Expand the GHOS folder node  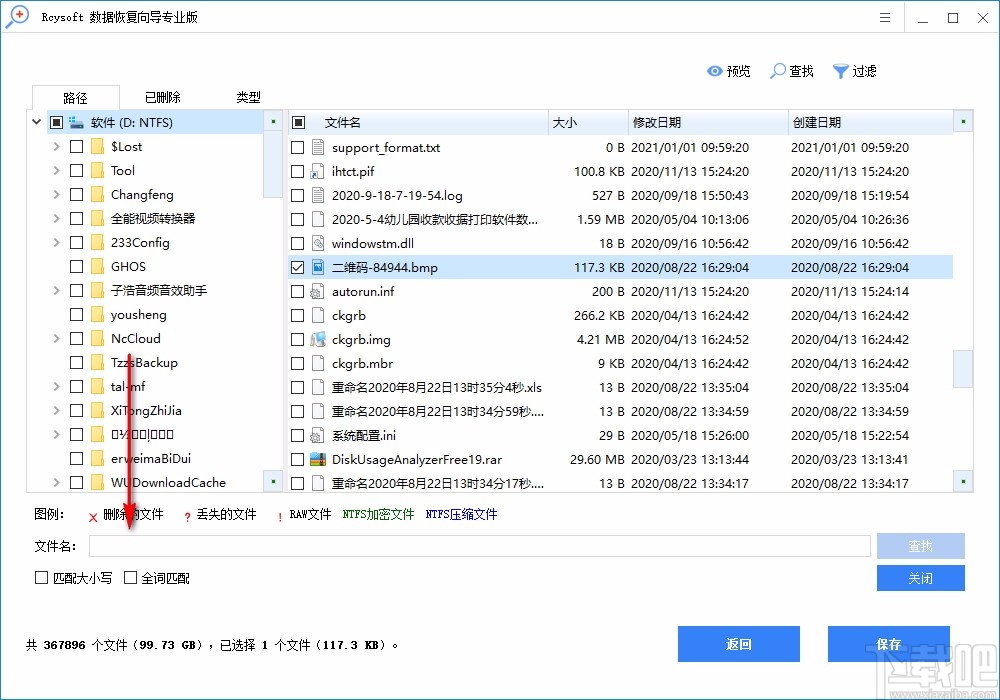(x=57, y=266)
